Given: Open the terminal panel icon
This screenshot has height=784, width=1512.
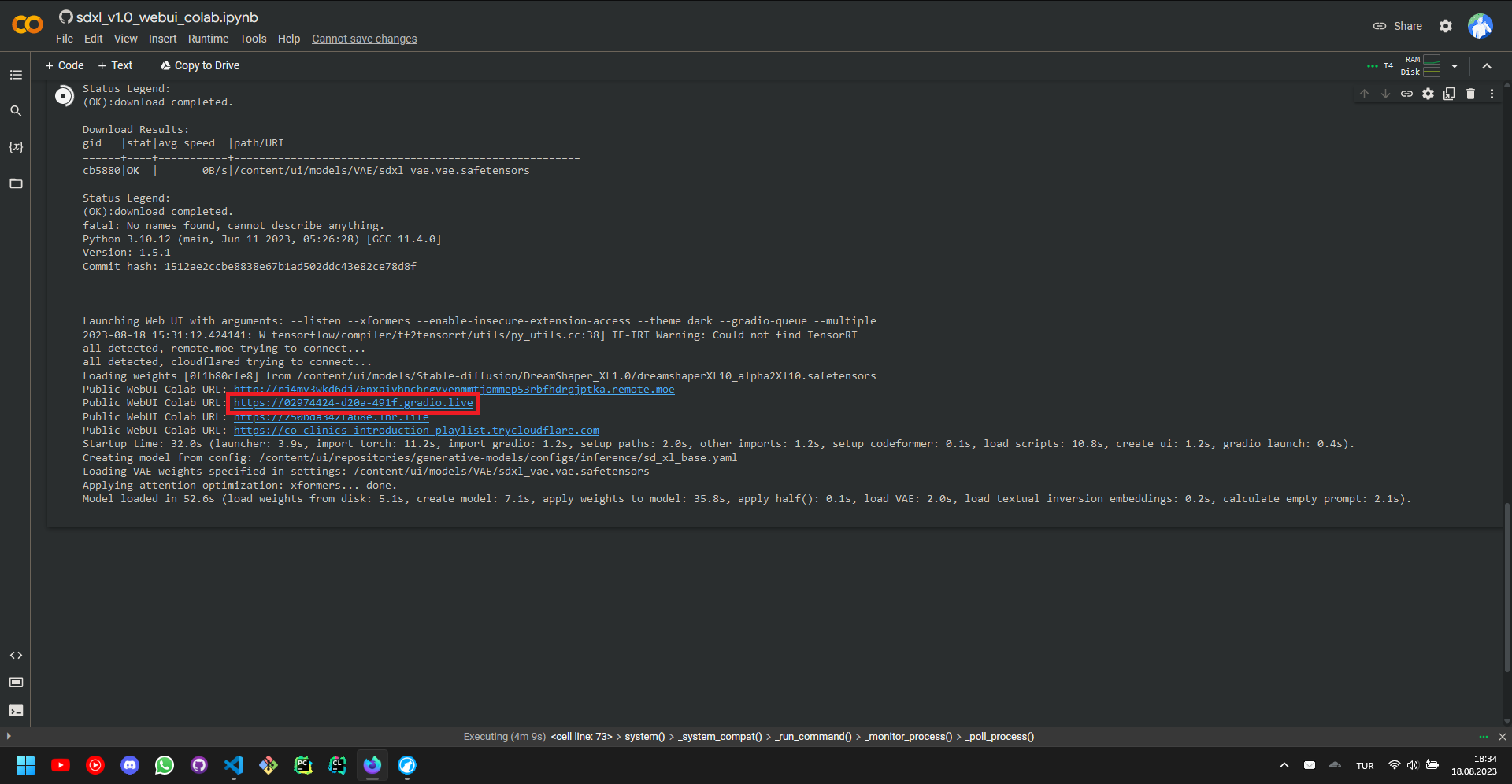Looking at the screenshot, I should pyautogui.click(x=16, y=710).
